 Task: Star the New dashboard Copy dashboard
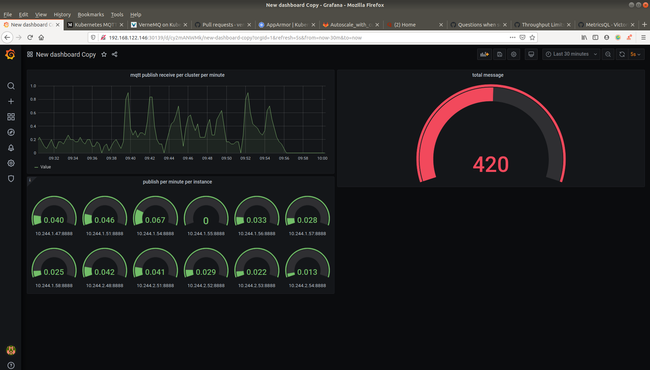104,54
